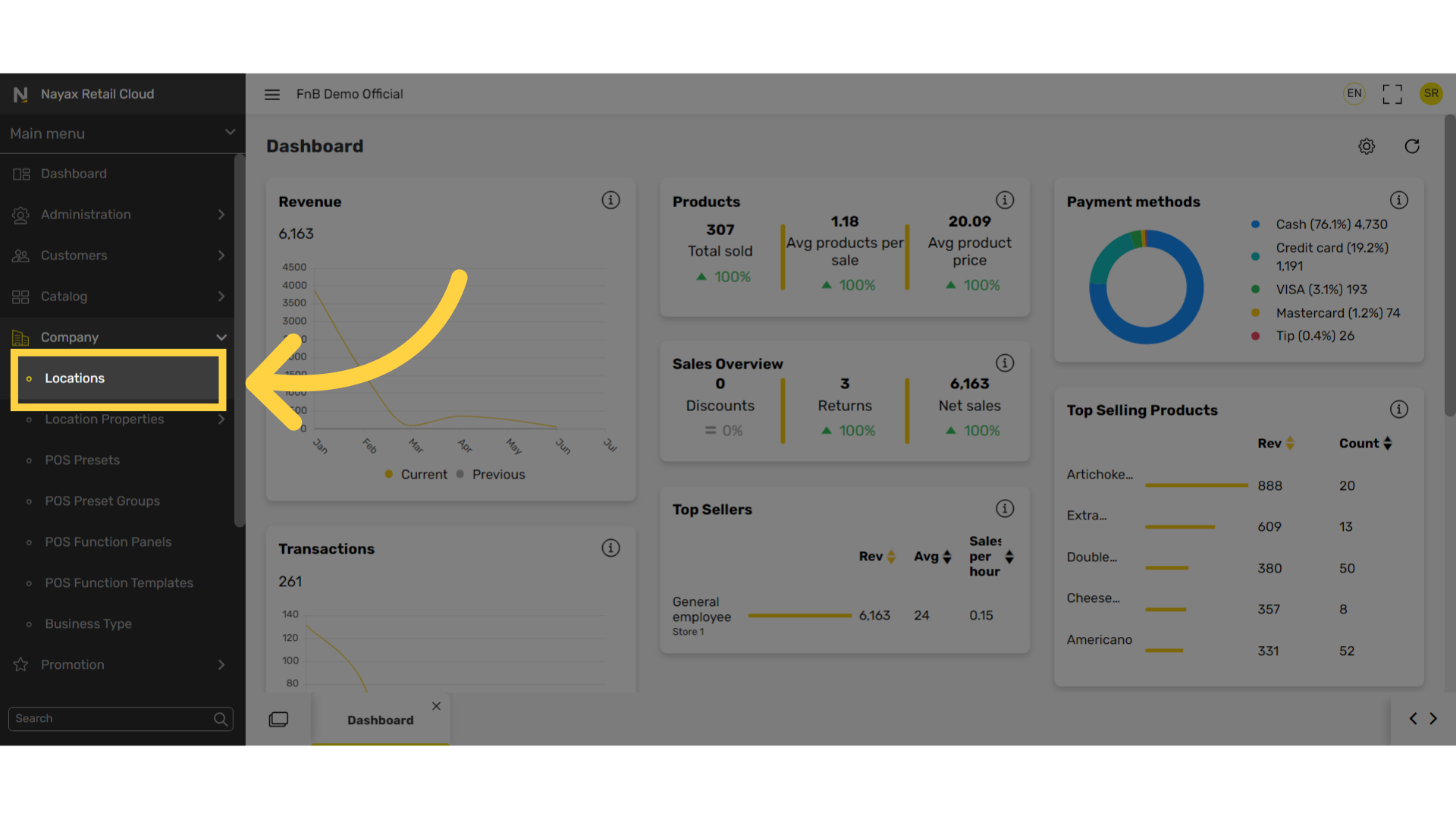Toggle the Current series in the Revenue legend

tap(416, 474)
